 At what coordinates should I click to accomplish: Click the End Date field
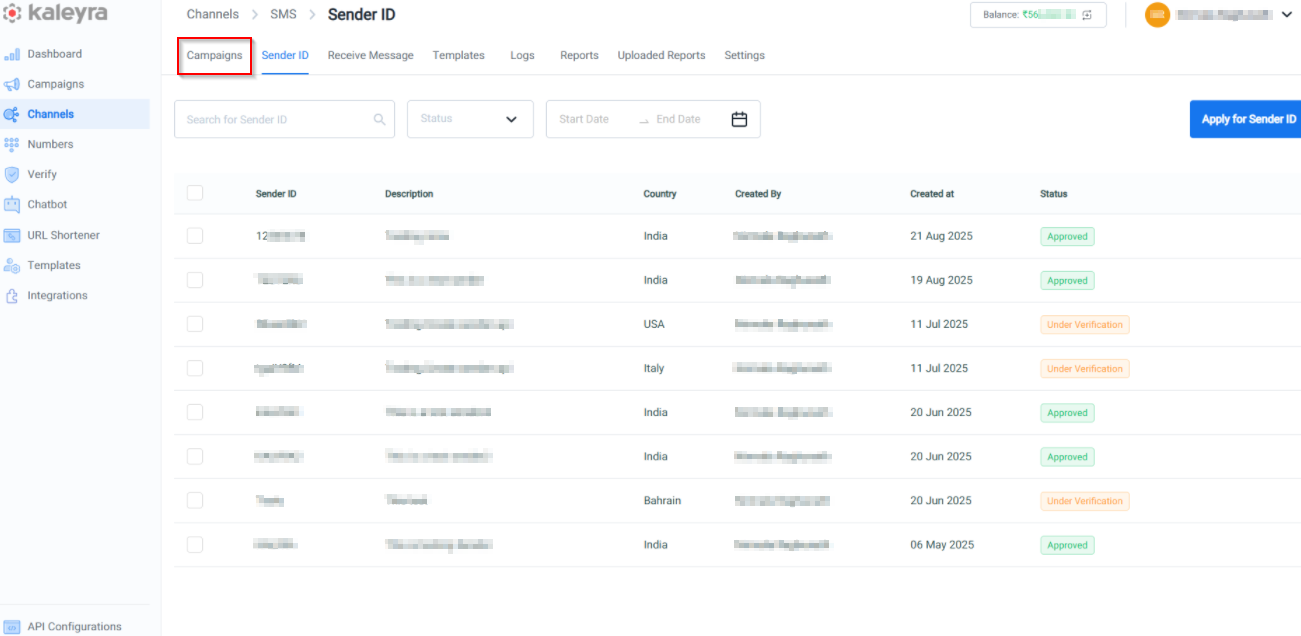tap(678, 119)
